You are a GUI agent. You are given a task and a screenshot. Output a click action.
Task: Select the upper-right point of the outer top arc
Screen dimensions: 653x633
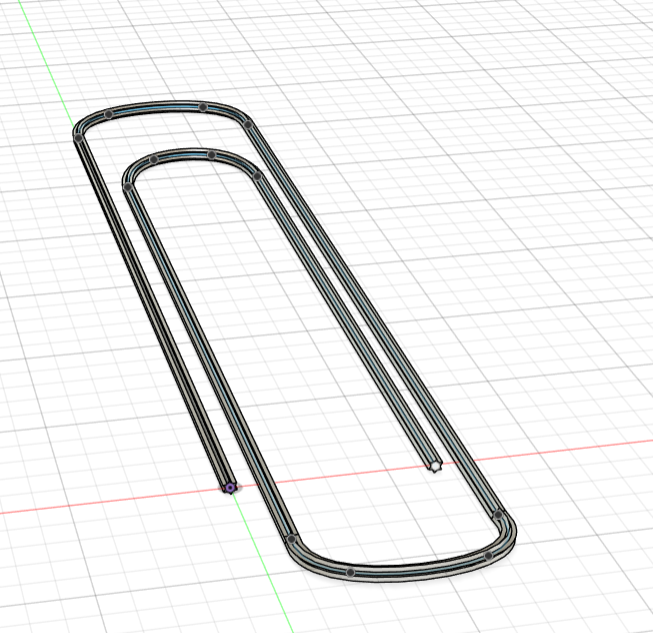pos(246,125)
